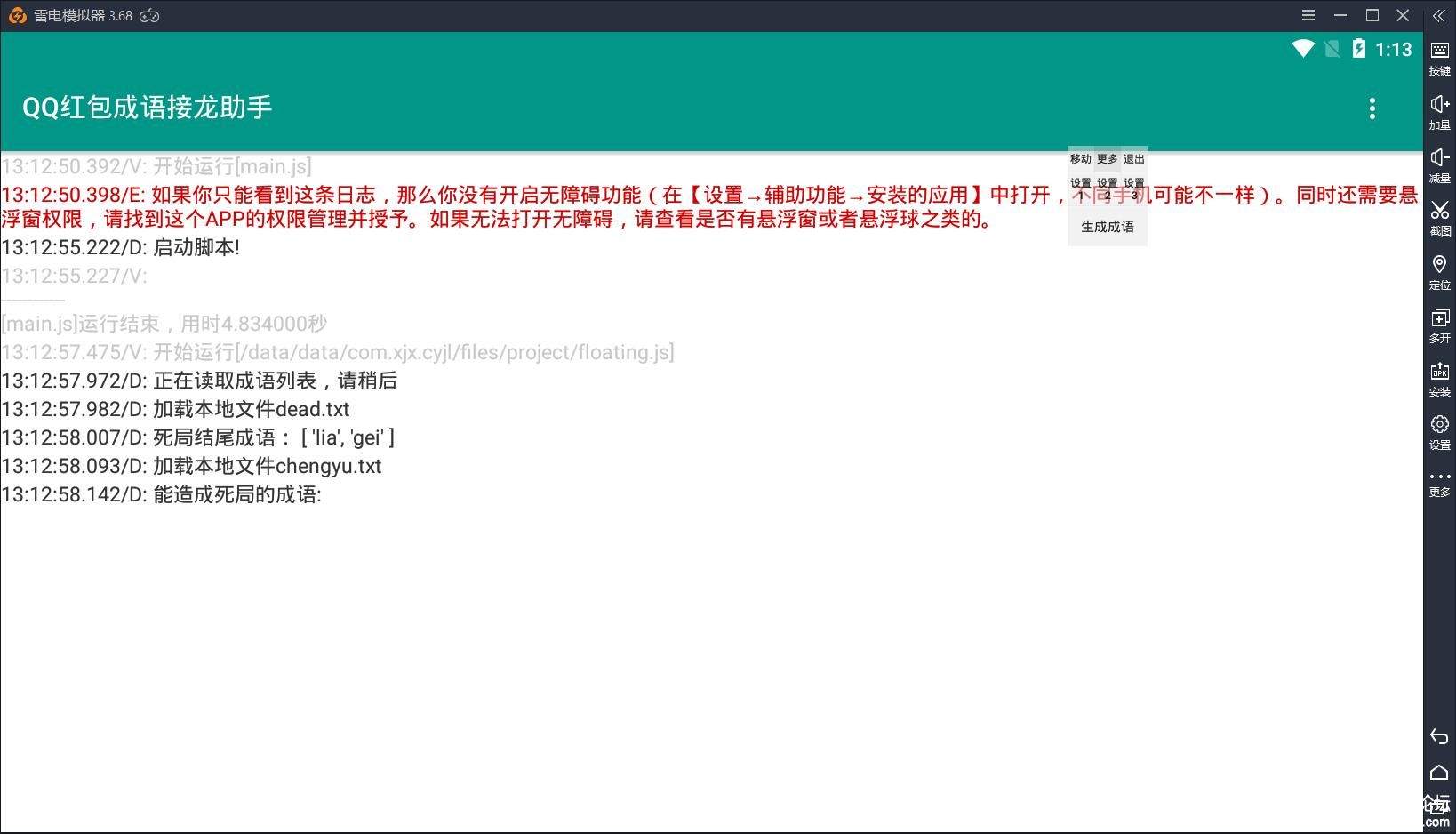Click the log line 正在读取成语列表，请稍后
Screen dimensions: 1456x834
199,381
